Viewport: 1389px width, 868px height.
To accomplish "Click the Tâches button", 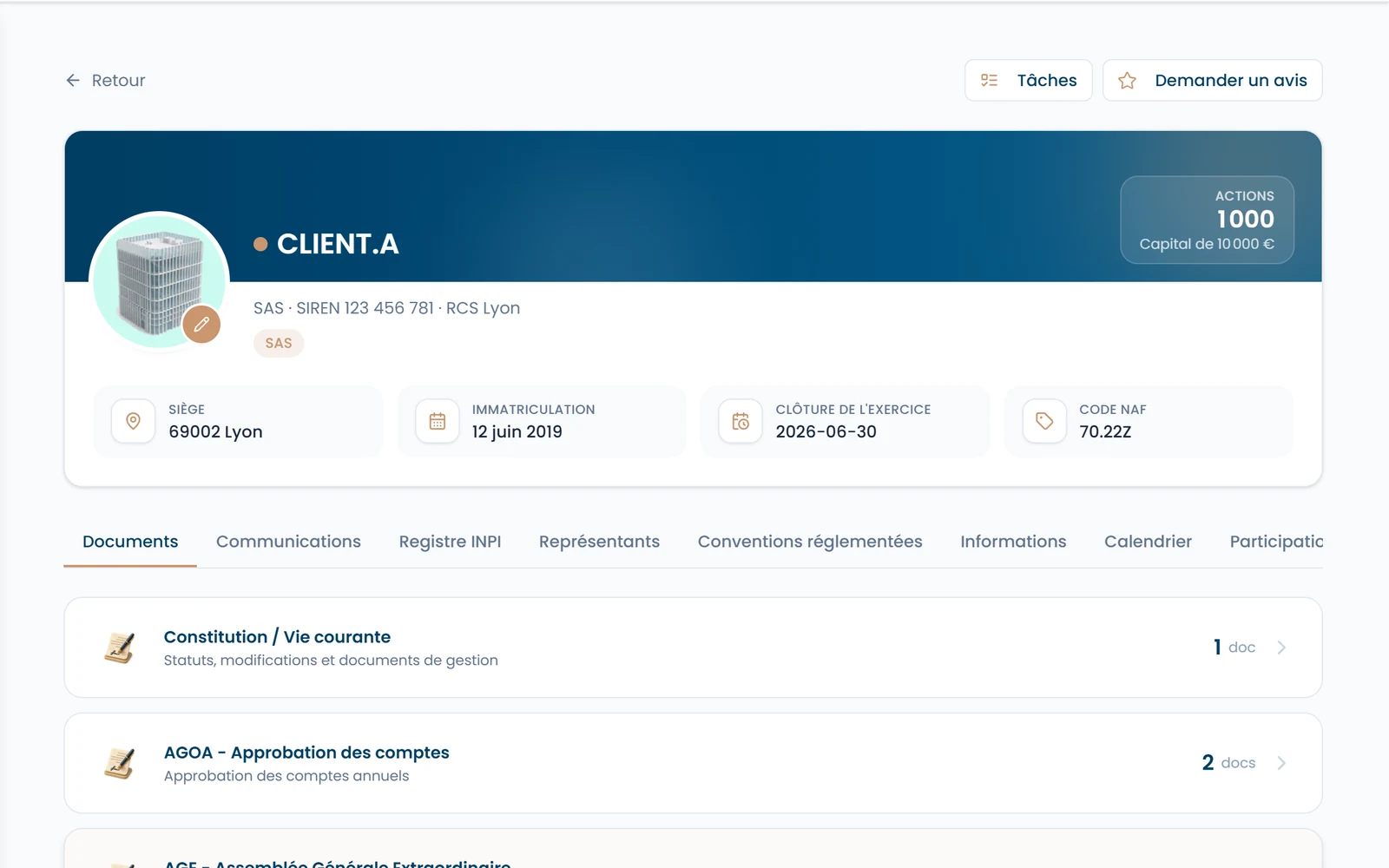I will click(x=1028, y=80).
